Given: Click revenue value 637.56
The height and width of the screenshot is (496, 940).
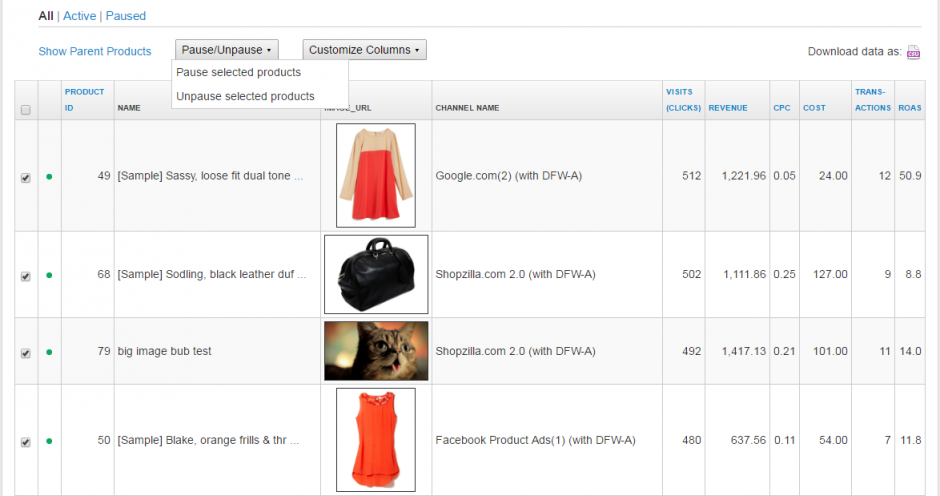Looking at the screenshot, I should (x=748, y=440).
